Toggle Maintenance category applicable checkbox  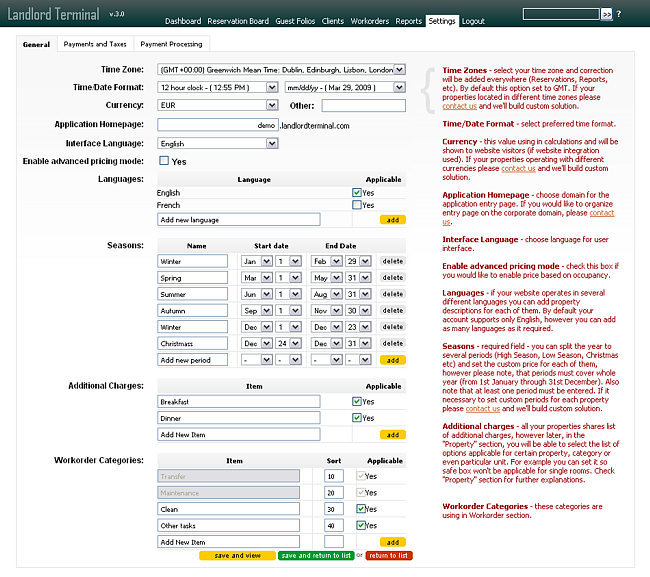tap(361, 492)
